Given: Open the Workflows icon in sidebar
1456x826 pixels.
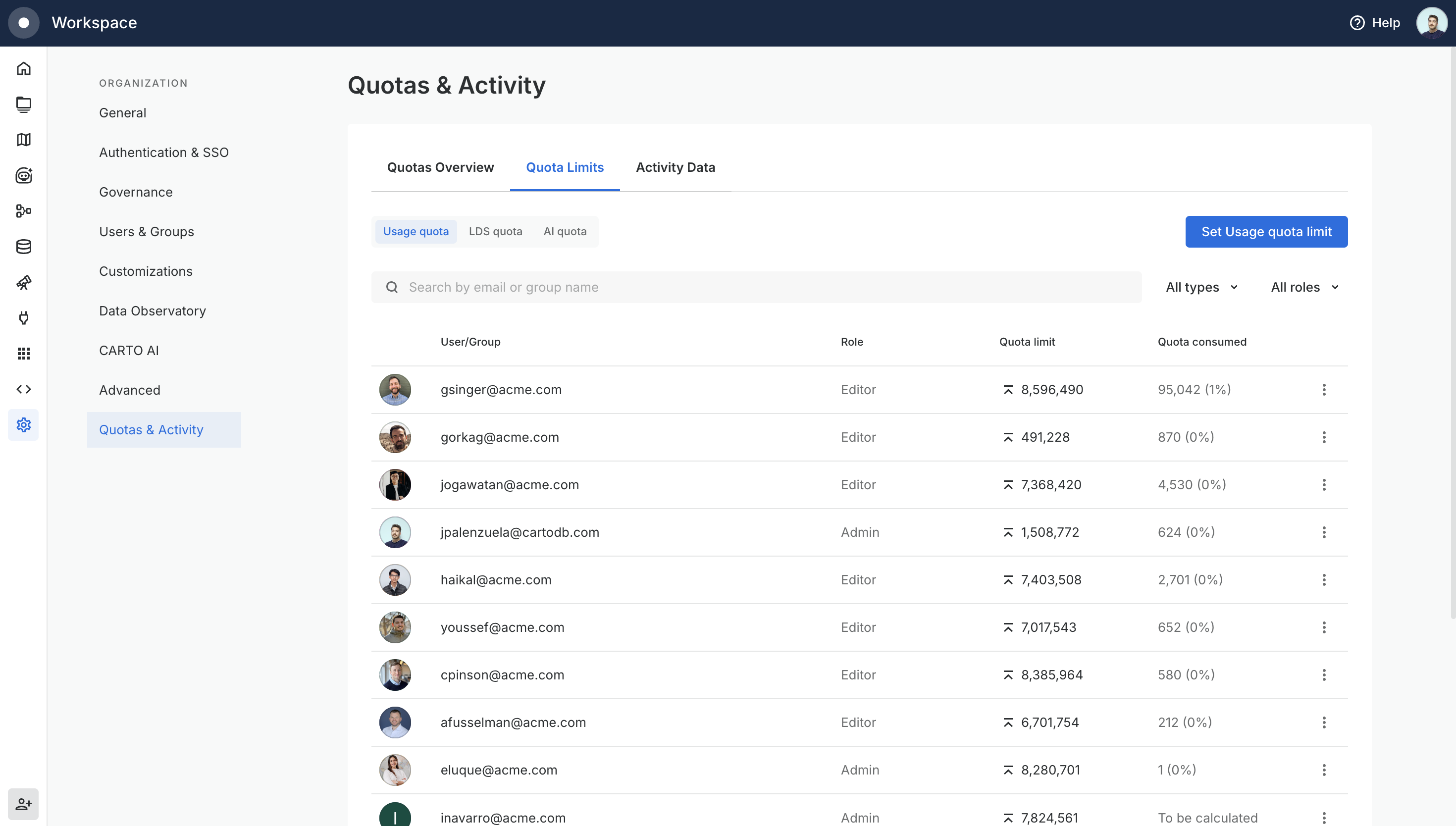Looking at the screenshot, I should click(x=23, y=211).
